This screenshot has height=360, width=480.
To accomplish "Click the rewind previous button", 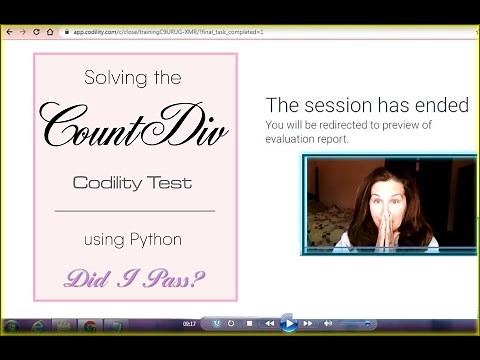I will tap(270, 323).
